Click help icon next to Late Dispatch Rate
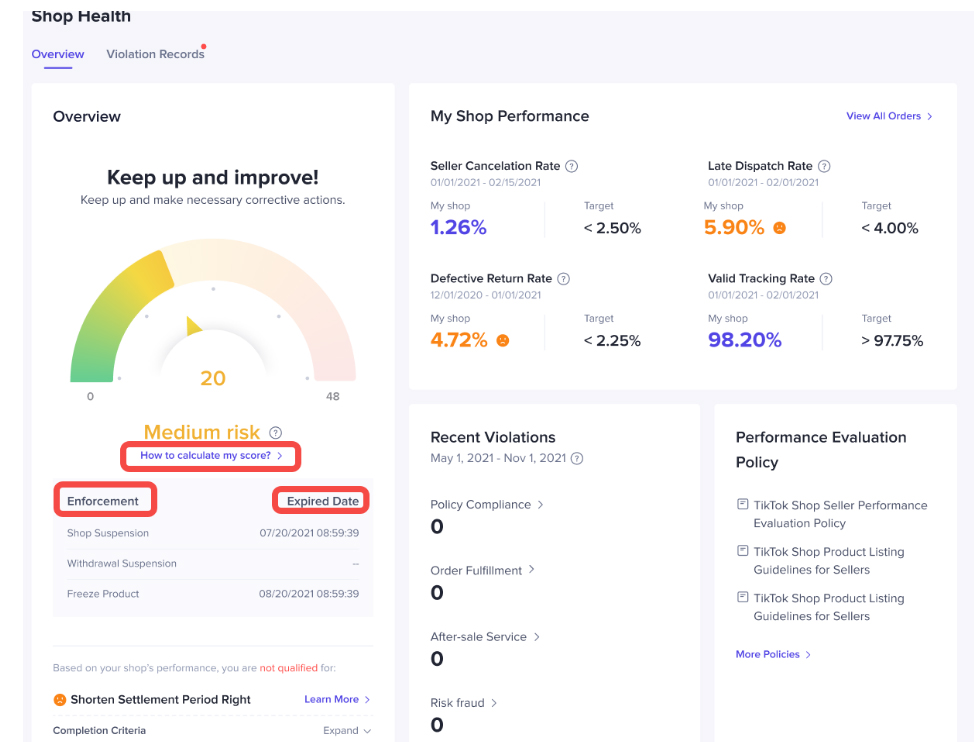 coord(824,166)
